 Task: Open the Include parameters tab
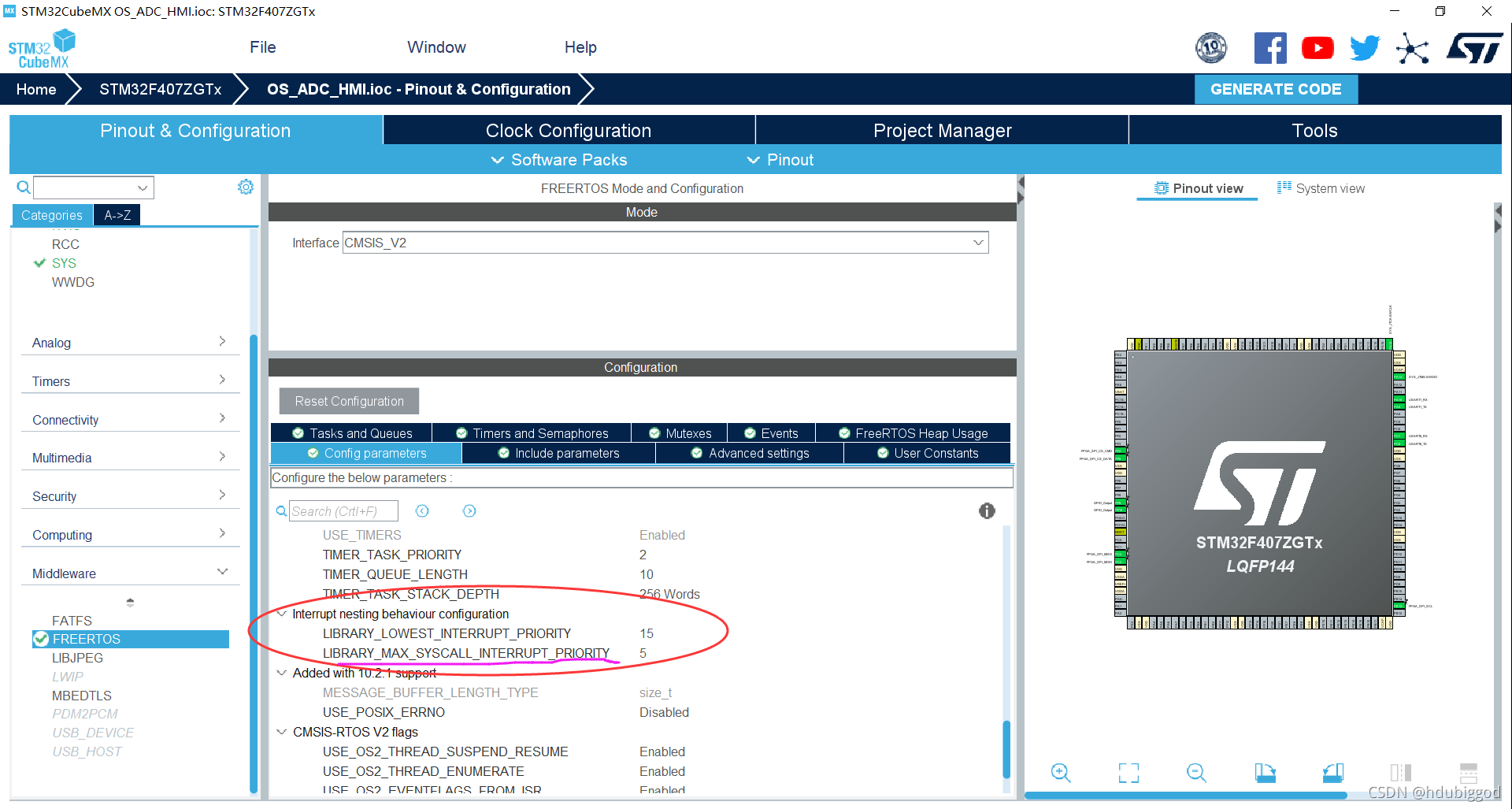click(x=558, y=453)
